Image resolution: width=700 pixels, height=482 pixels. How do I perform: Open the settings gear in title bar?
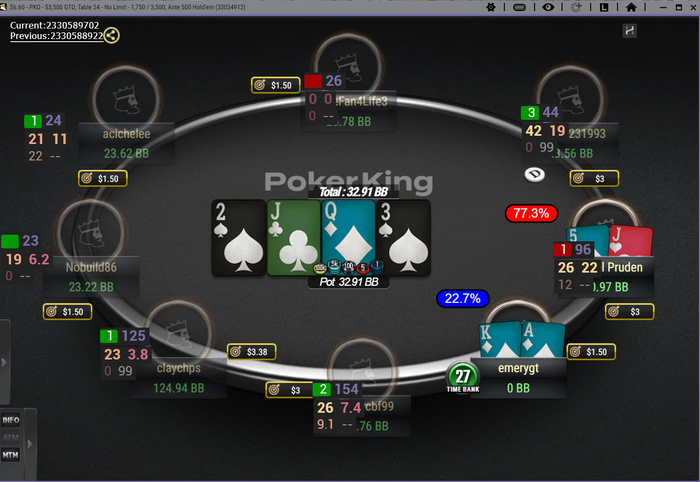491,7
